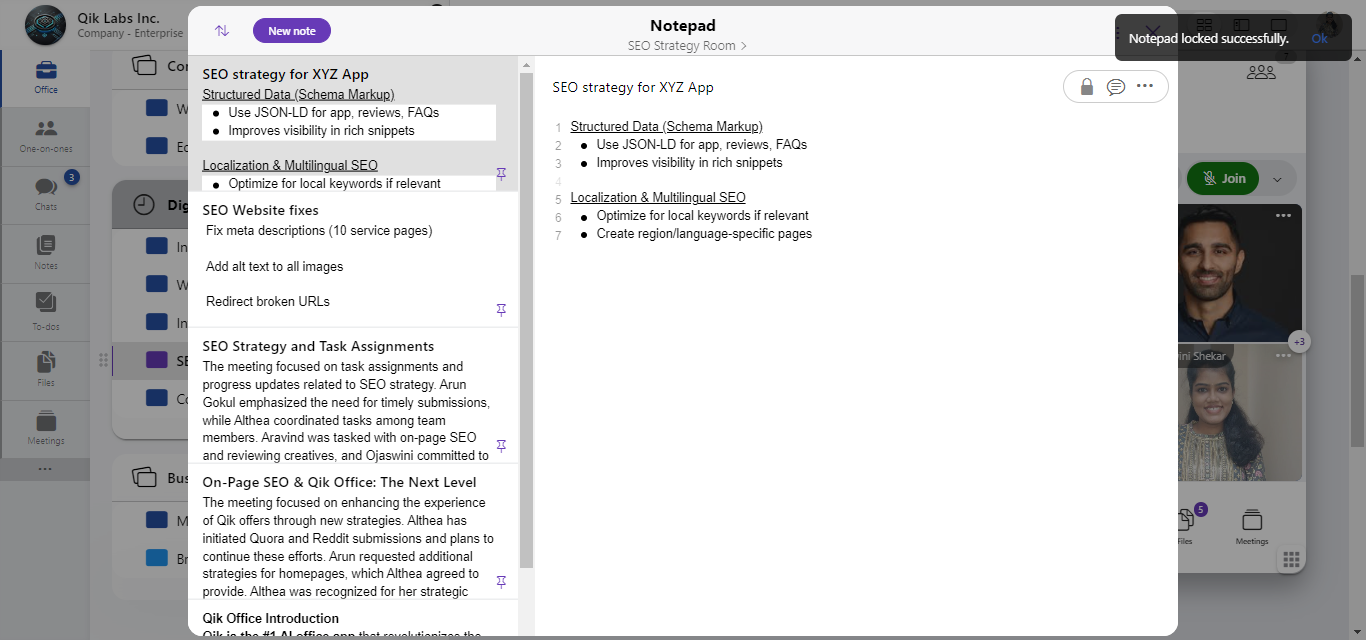Open the Files section in sidebar
The height and width of the screenshot is (640, 1366).
point(46,369)
